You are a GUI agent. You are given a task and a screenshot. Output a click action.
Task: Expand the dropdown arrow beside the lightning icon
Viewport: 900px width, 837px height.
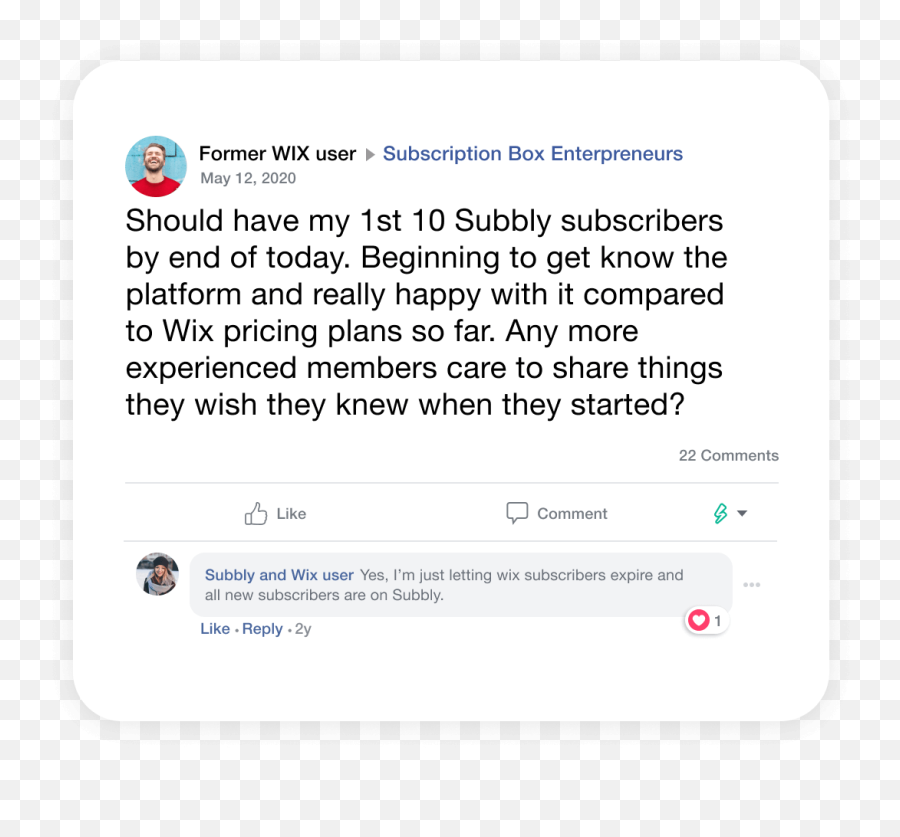(742, 514)
